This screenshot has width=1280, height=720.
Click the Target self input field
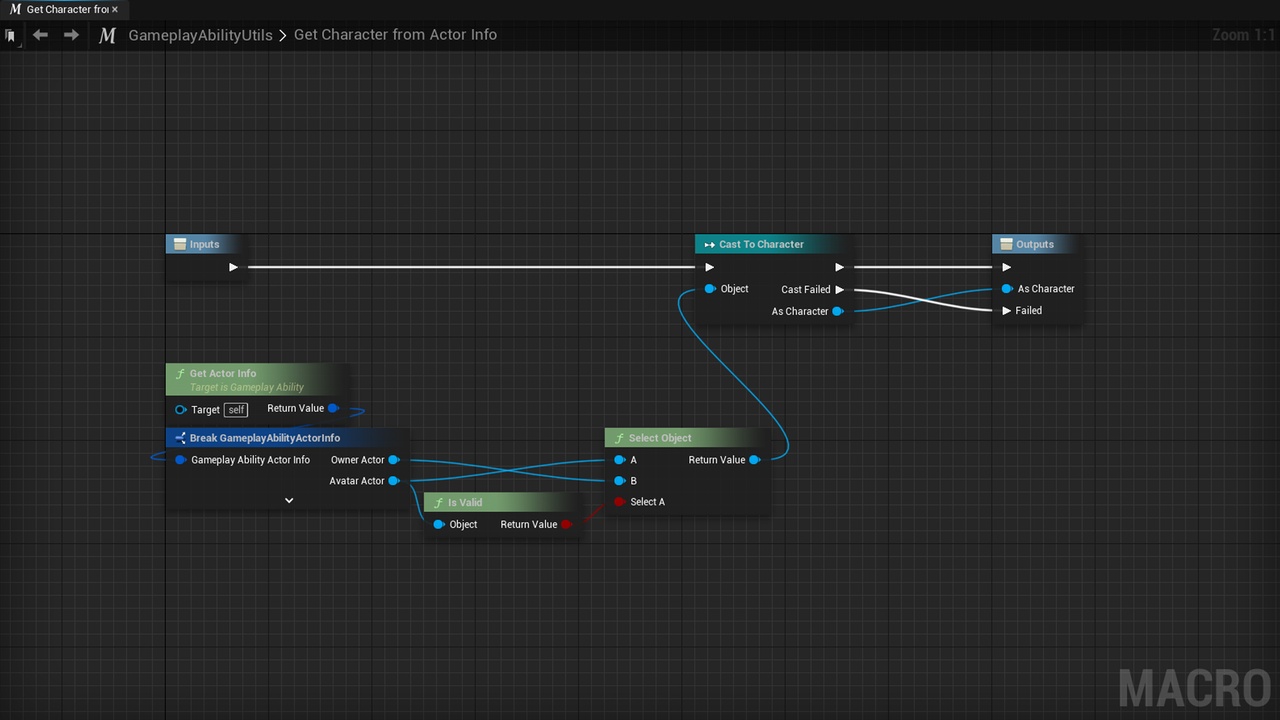(235, 410)
